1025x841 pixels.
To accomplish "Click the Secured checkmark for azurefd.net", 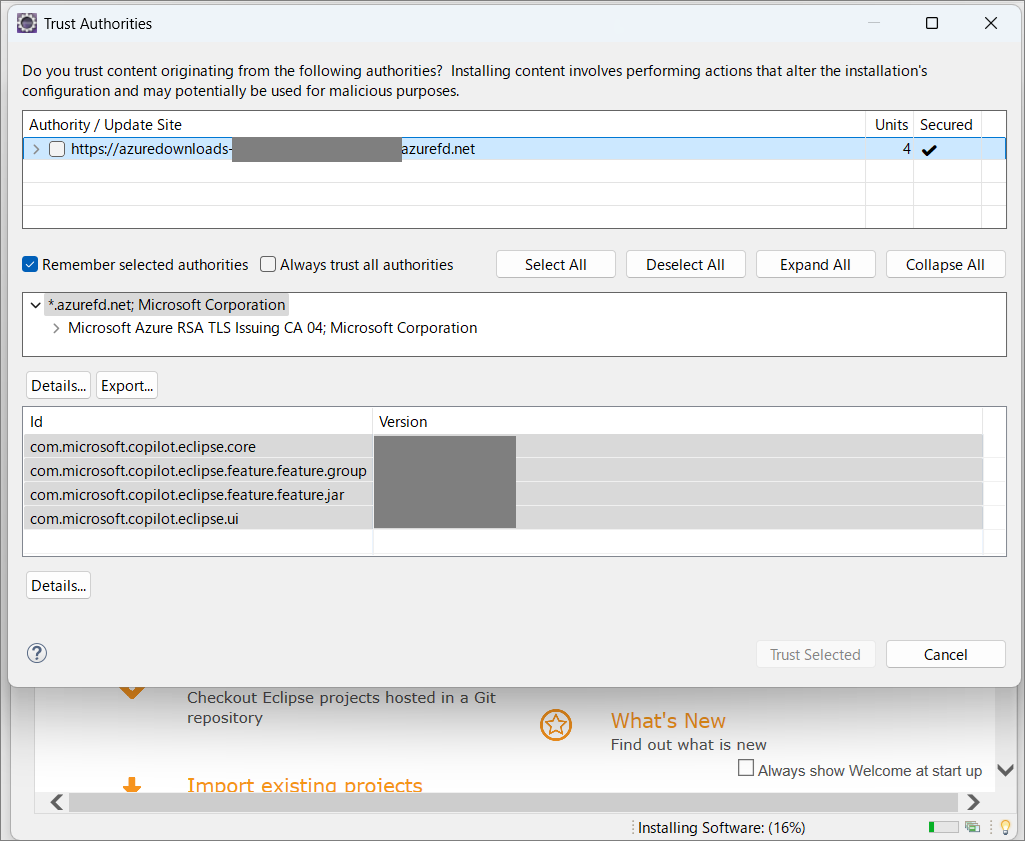I will point(929,150).
